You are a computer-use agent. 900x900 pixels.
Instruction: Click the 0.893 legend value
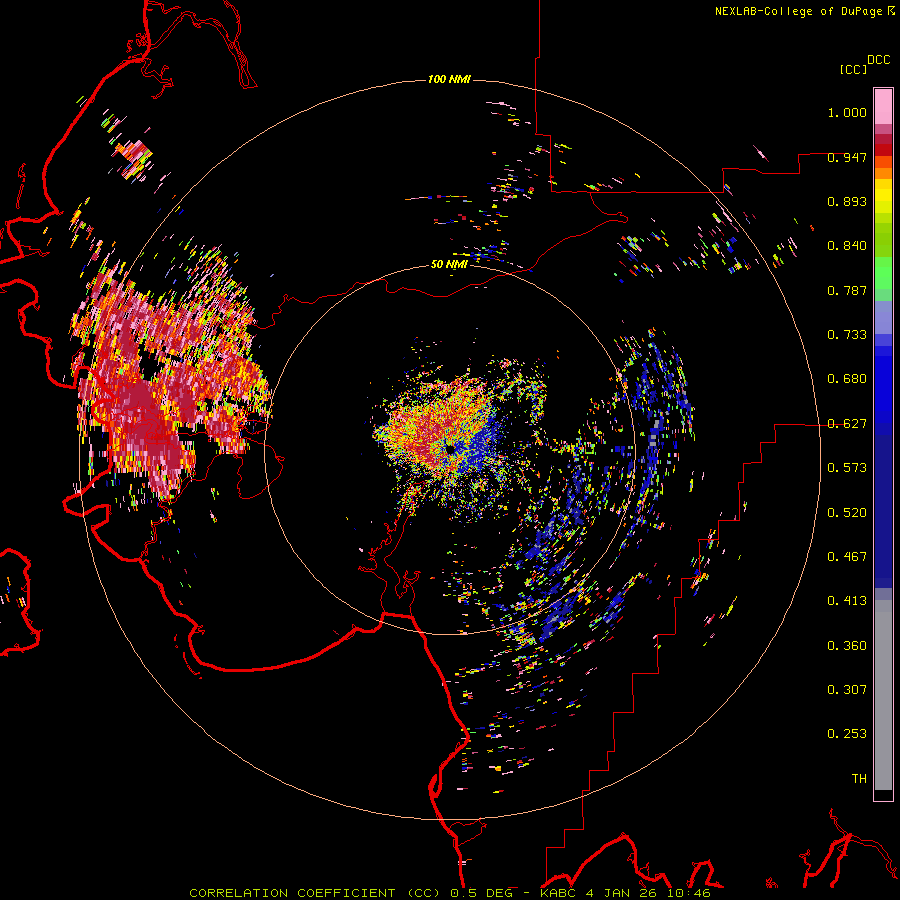(x=847, y=201)
